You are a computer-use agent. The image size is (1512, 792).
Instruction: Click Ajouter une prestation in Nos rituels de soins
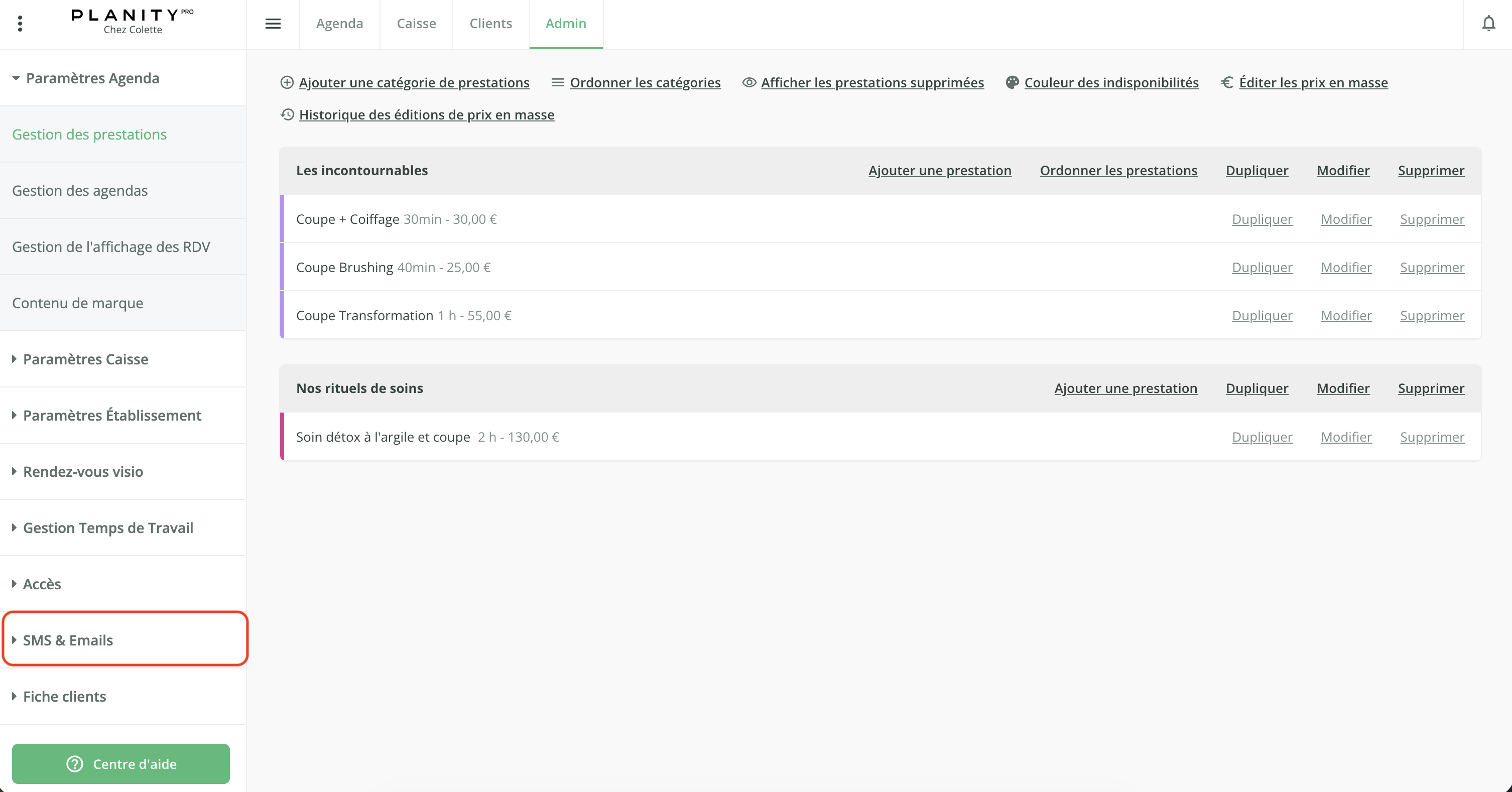[1125, 388]
